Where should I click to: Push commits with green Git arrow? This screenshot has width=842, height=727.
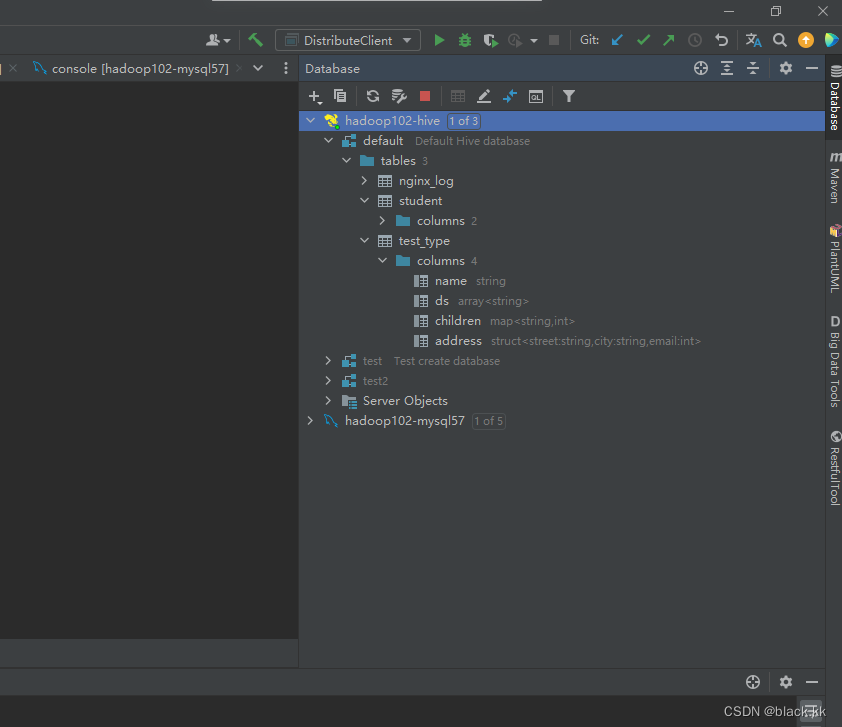pyautogui.click(x=669, y=40)
